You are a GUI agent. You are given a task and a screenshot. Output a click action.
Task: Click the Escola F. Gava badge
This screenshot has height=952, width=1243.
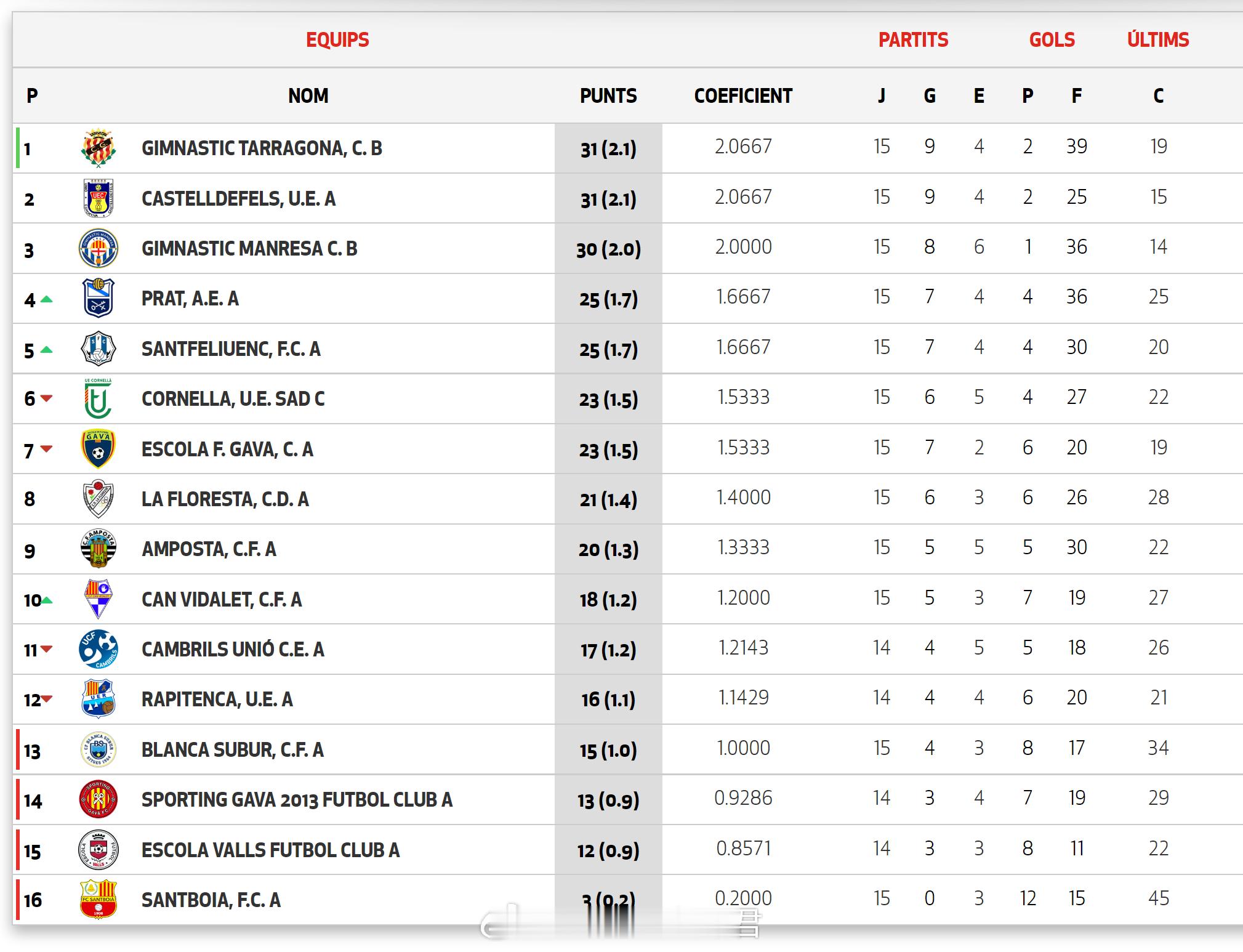pos(99,449)
